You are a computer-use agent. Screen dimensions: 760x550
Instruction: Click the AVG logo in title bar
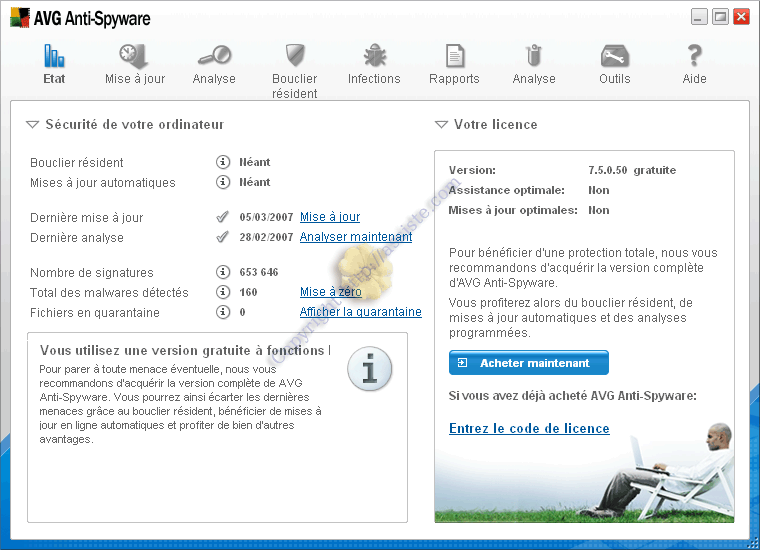[20, 17]
